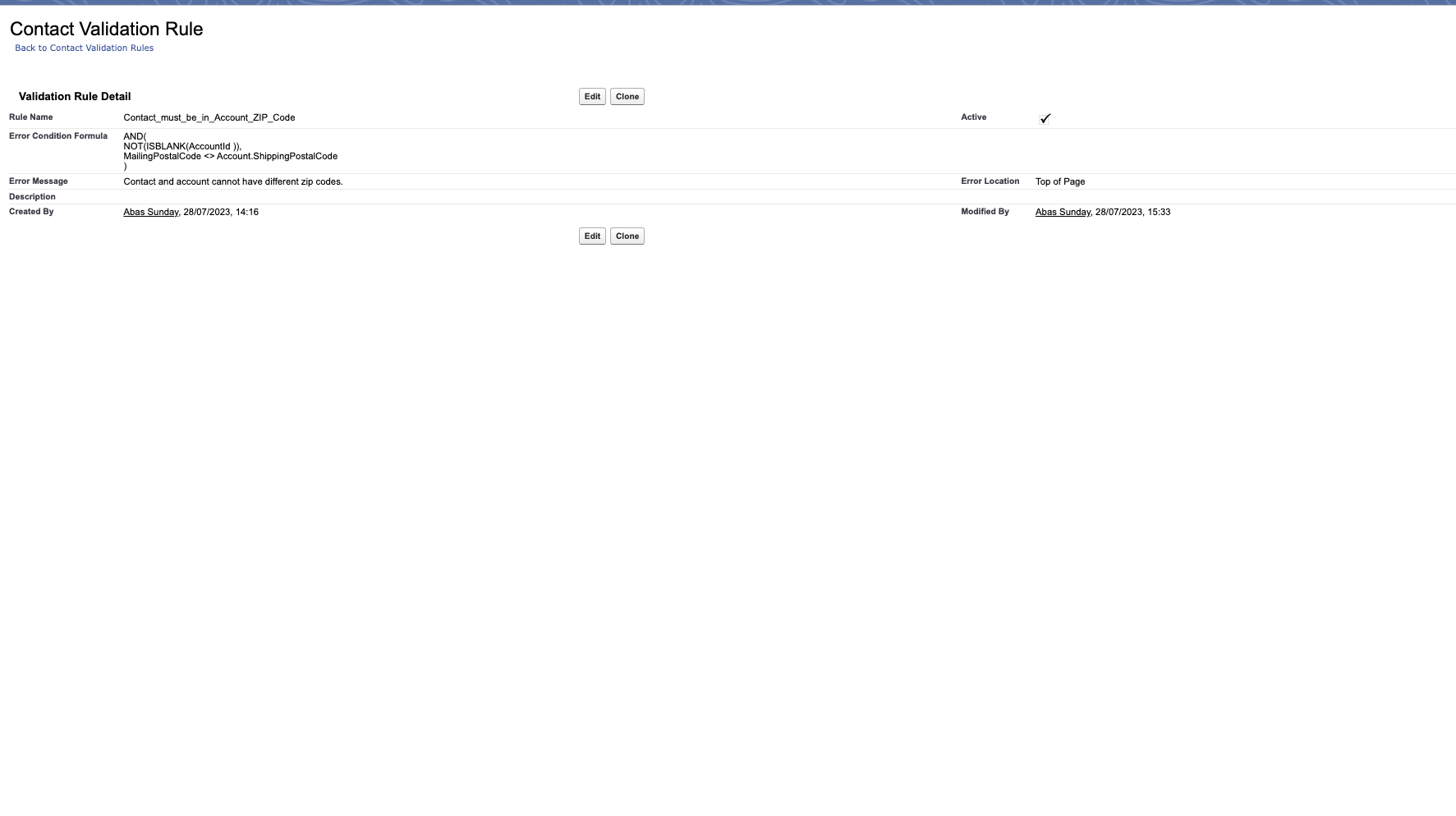Click the top Edit button
Viewport: 1456px width, 816px height.
tap(592, 97)
